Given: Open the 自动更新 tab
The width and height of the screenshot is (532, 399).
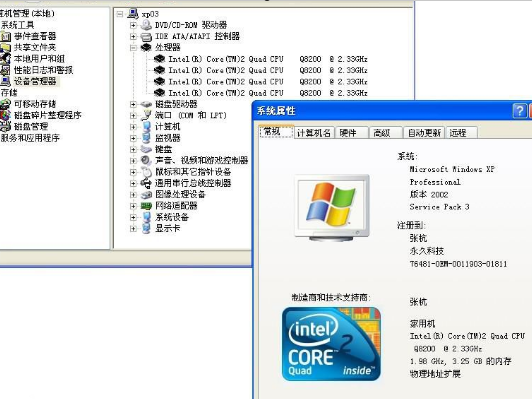Looking at the screenshot, I should pos(424,133).
